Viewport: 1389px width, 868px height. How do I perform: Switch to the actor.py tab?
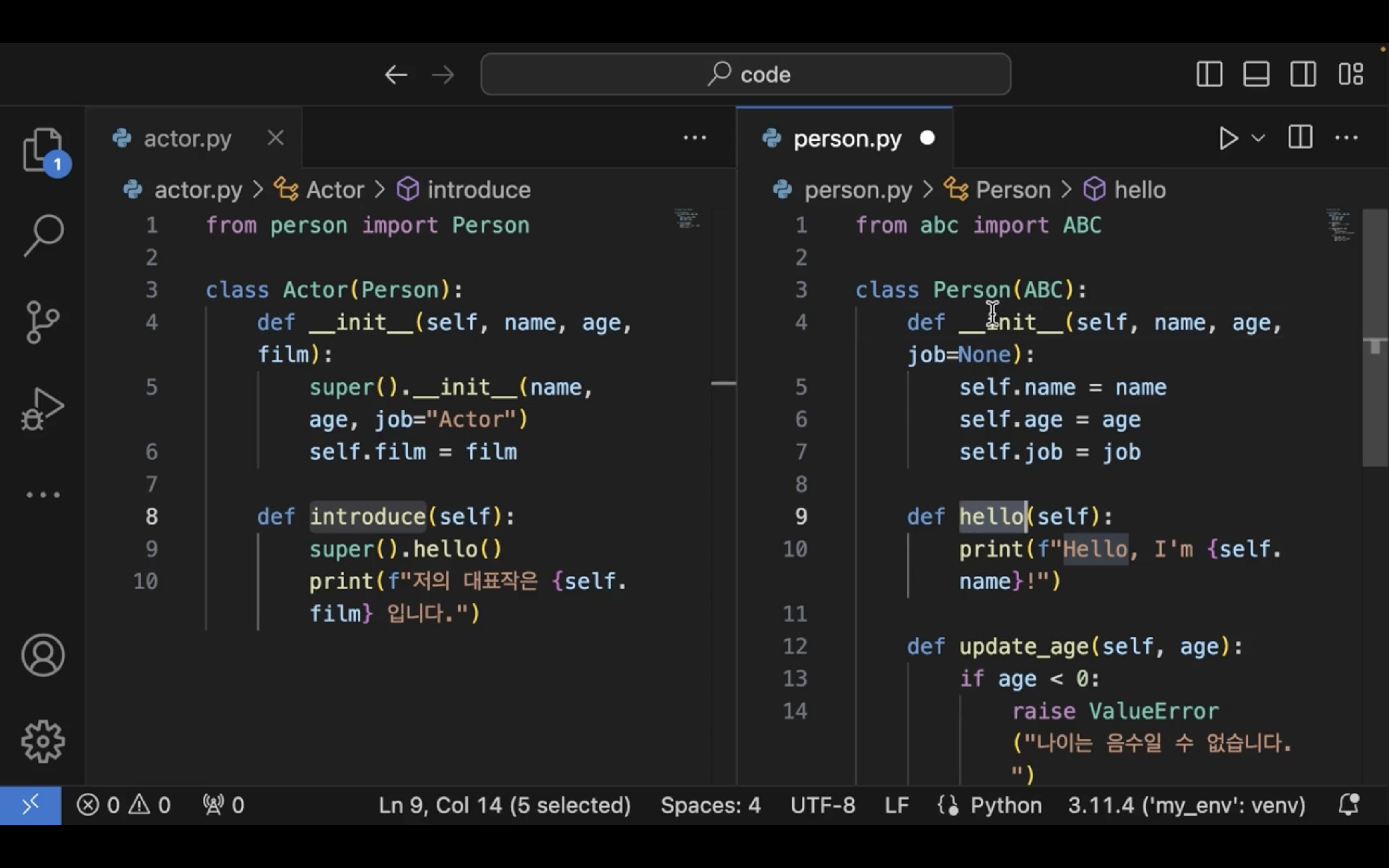click(187, 138)
